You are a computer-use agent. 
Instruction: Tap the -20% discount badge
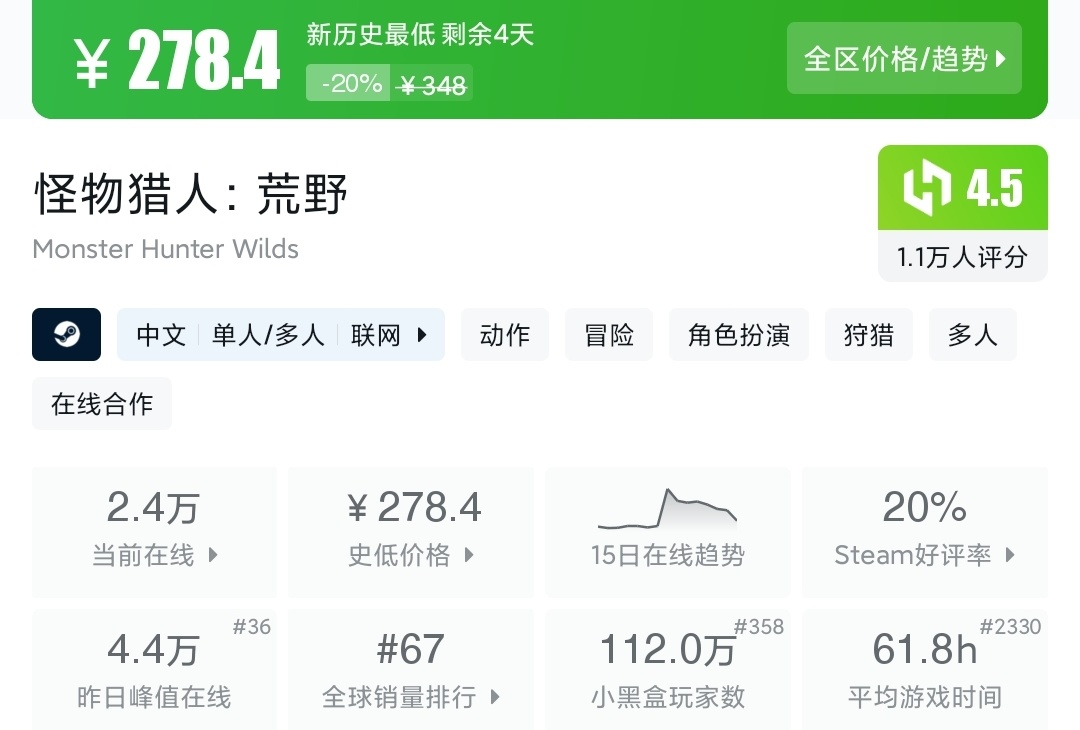(x=347, y=84)
